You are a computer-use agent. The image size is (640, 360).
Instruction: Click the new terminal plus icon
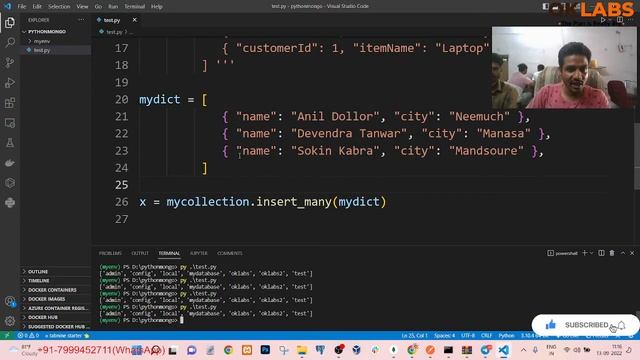point(584,253)
